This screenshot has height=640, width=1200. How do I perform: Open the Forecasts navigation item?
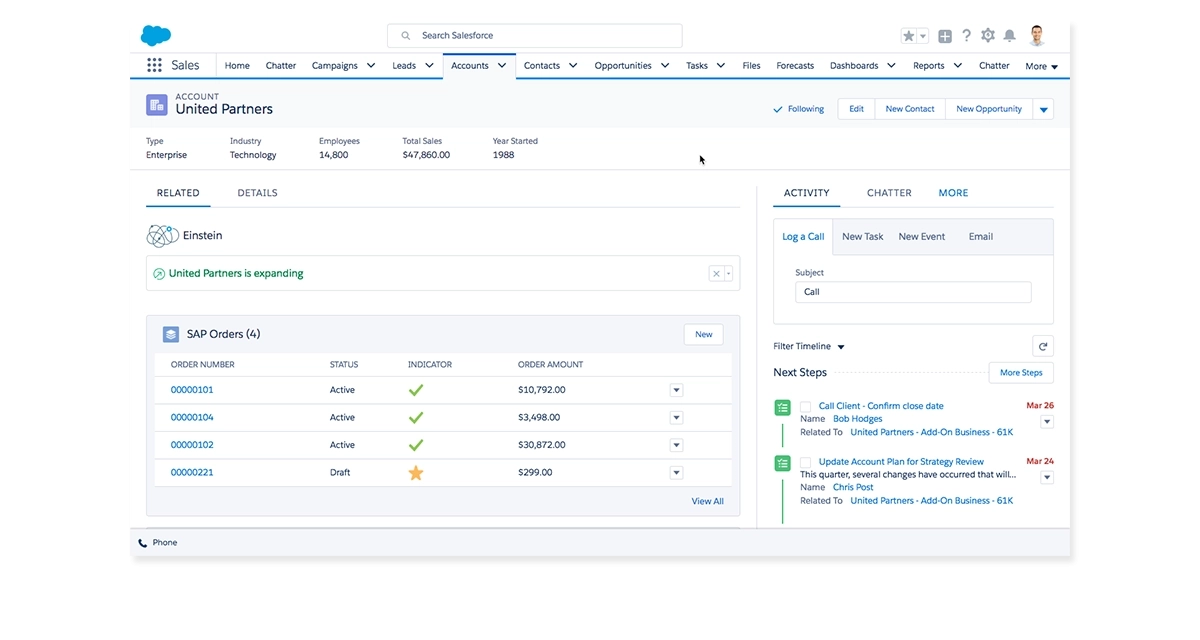(795, 65)
